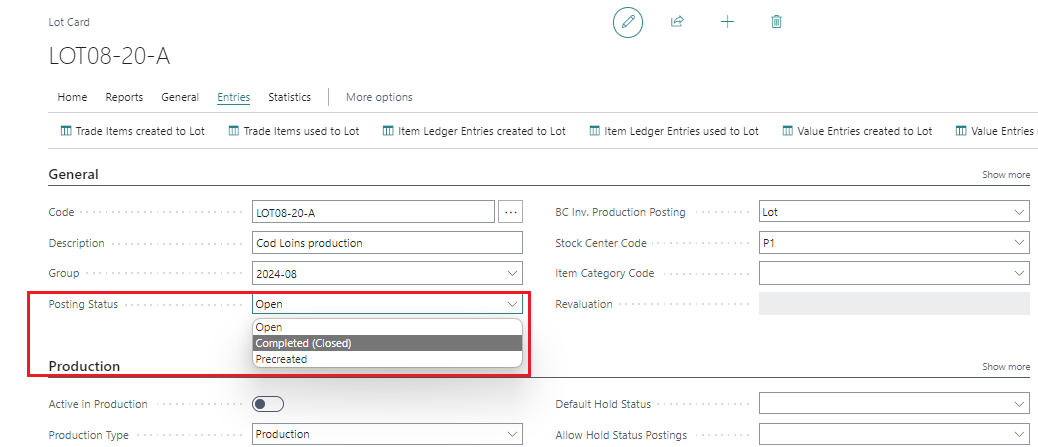The width and height of the screenshot is (1038, 447).
Task: Open Item Ledger Entries created to Lot
Action: 474,131
